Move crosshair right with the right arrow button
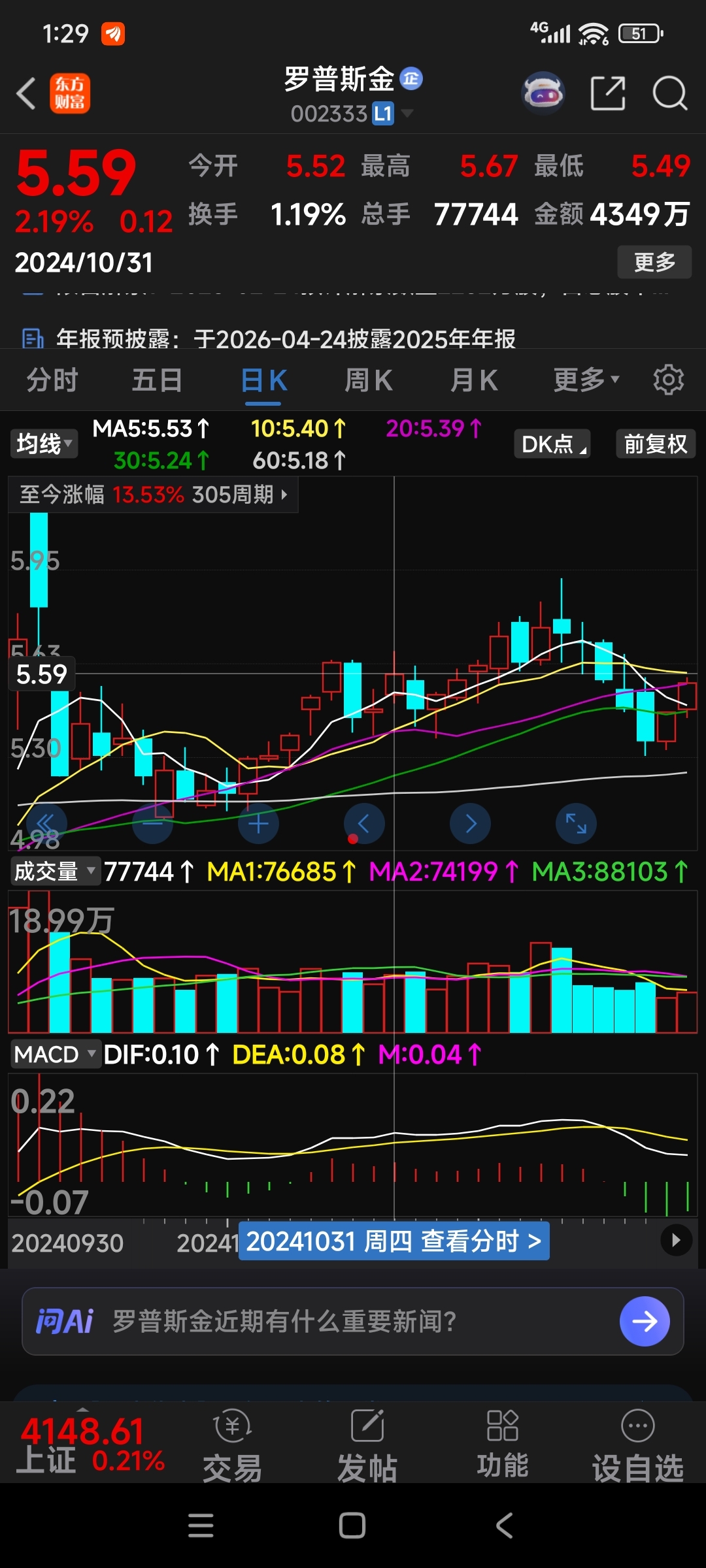Screen dimensions: 706x1568 470,823
